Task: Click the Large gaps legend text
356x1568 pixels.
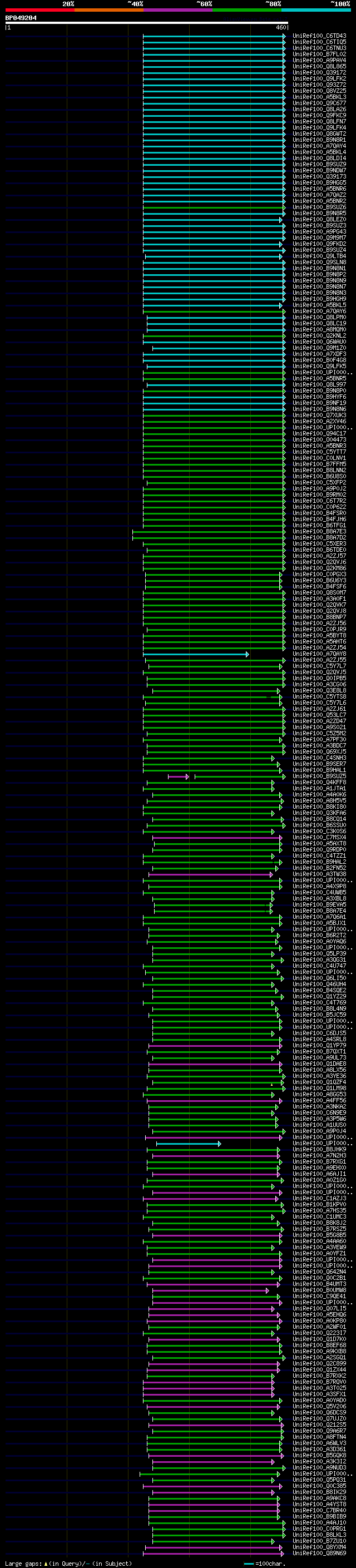Action: (68, 1564)
